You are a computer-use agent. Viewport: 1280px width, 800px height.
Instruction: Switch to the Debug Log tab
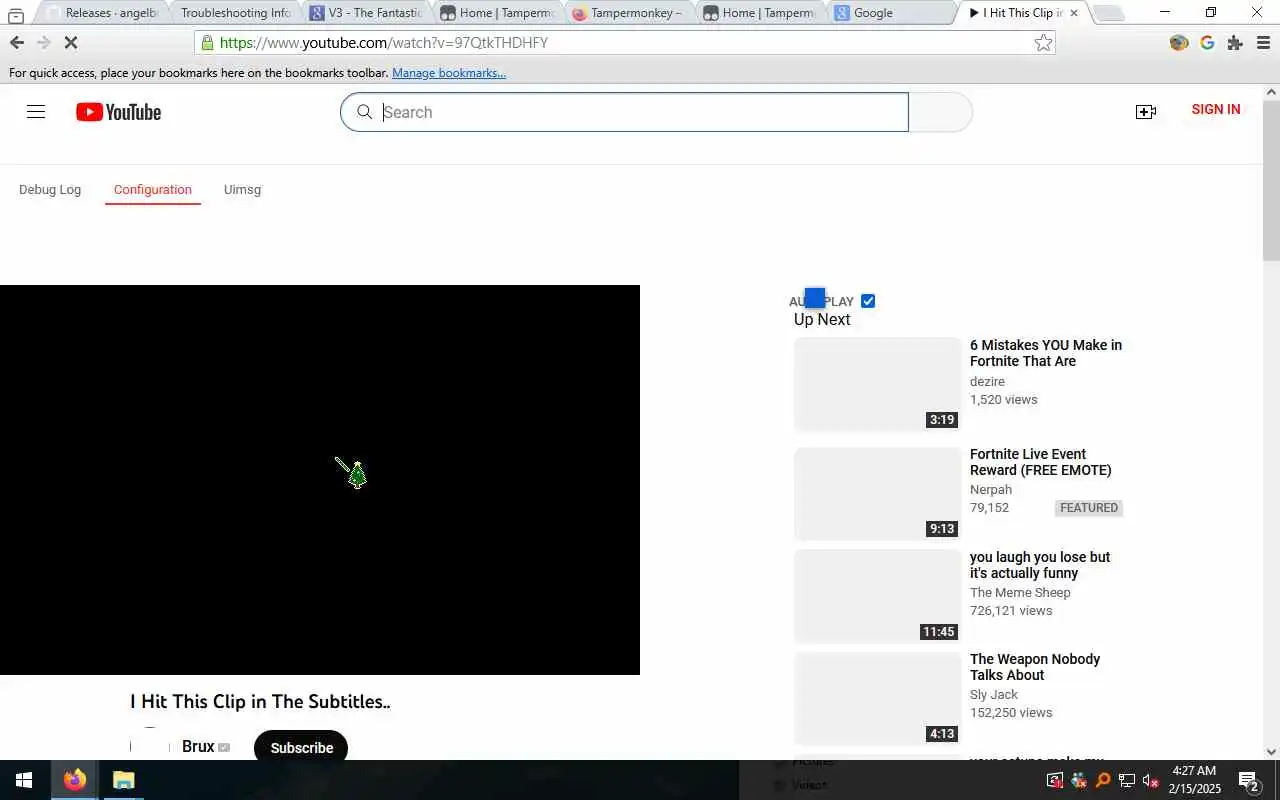50,189
